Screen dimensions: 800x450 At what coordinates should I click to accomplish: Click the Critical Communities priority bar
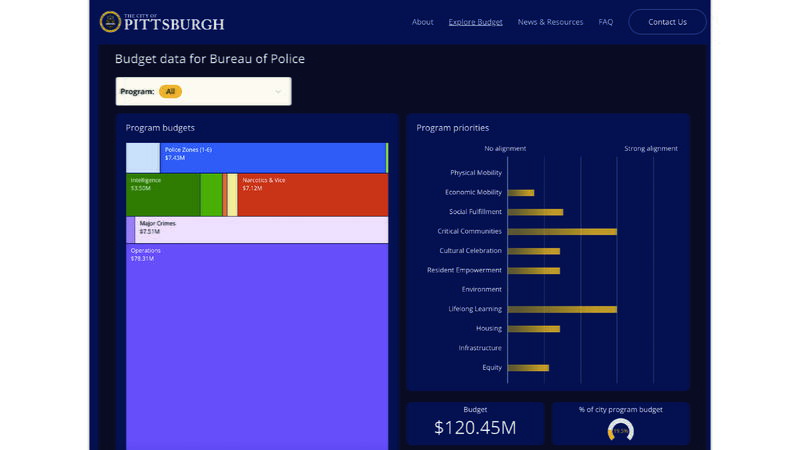(x=562, y=232)
